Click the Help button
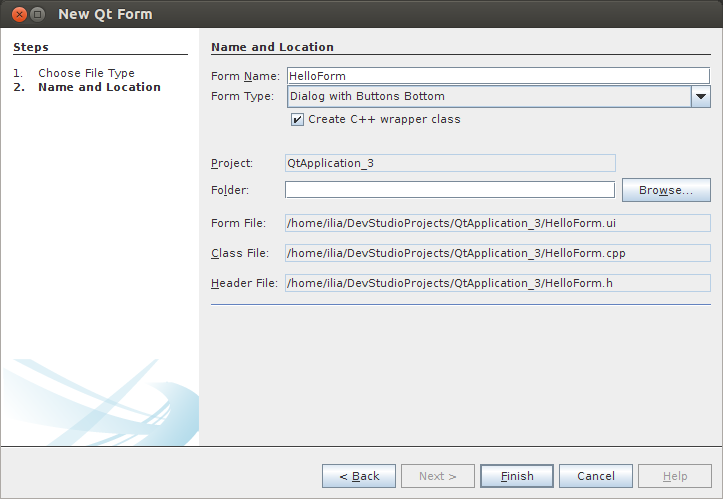This screenshot has width=723, height=499. (675, 476)
